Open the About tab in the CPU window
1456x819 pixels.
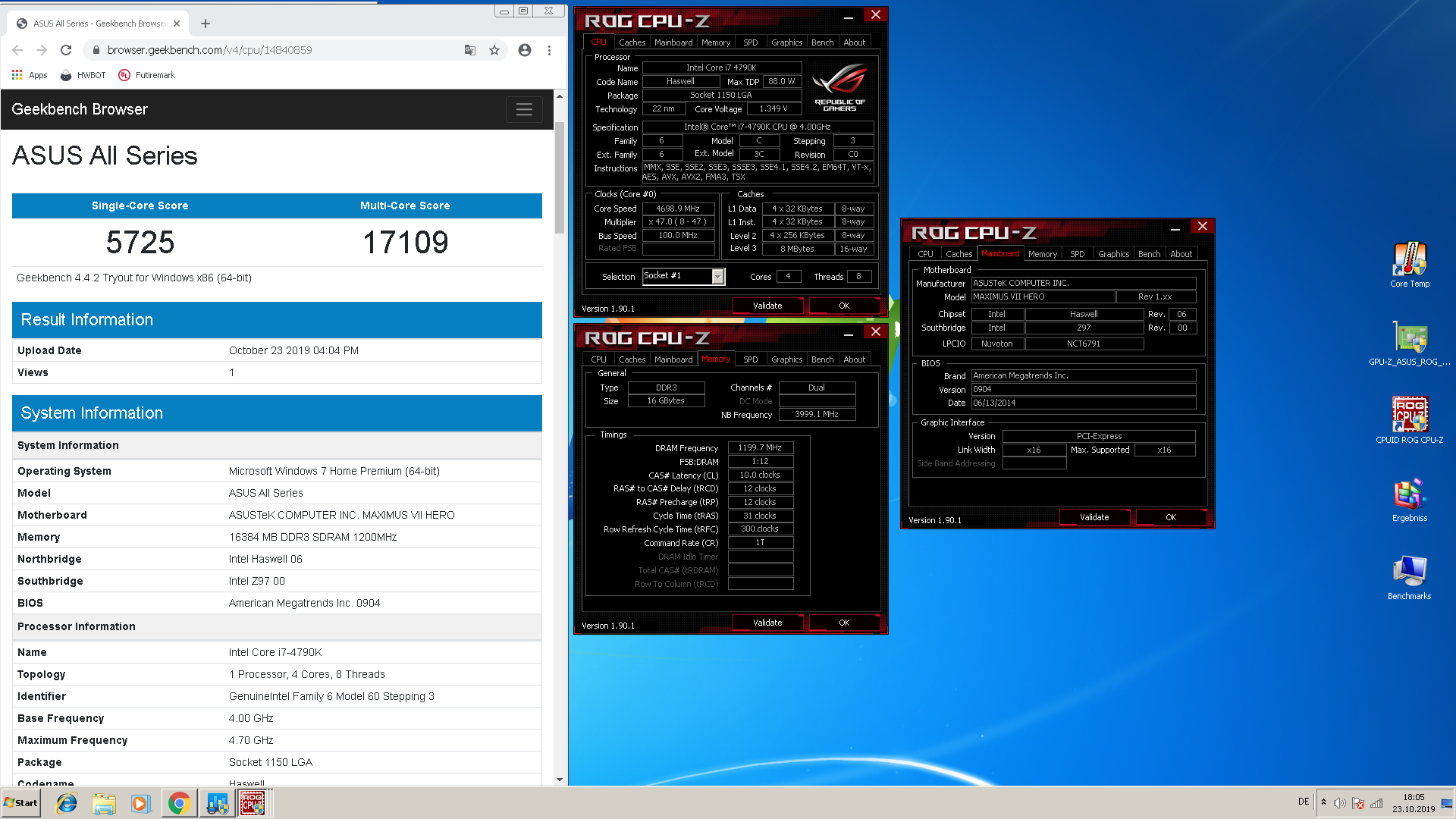tap(854, 42)
